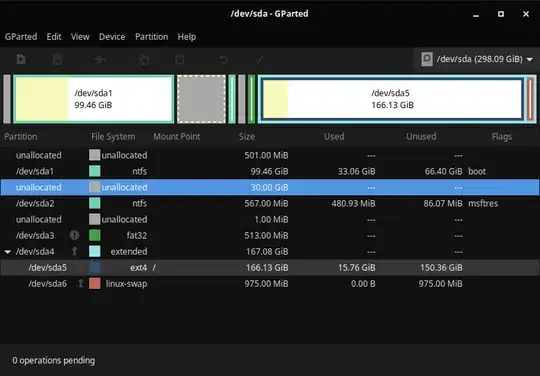540x376 pixels.
Task: Minimize the GParted window
Action: pyautogui.click(x=476, y=15)
